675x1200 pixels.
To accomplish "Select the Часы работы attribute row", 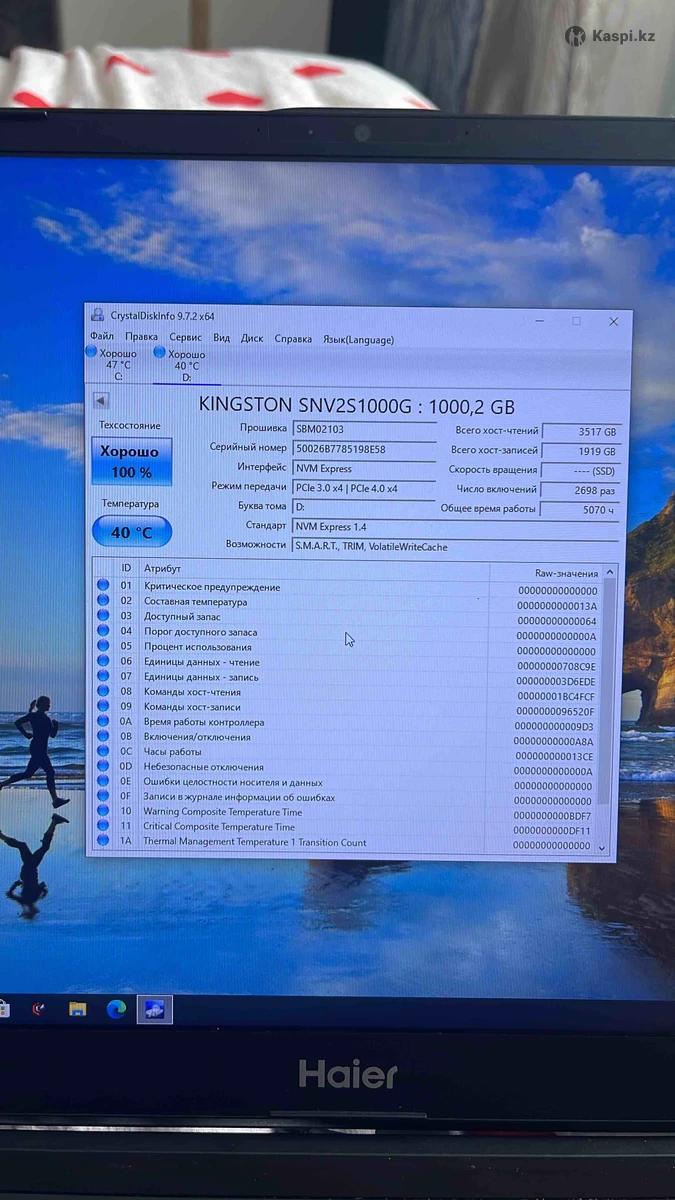I will pyautogui.click(x=300, y=751).
